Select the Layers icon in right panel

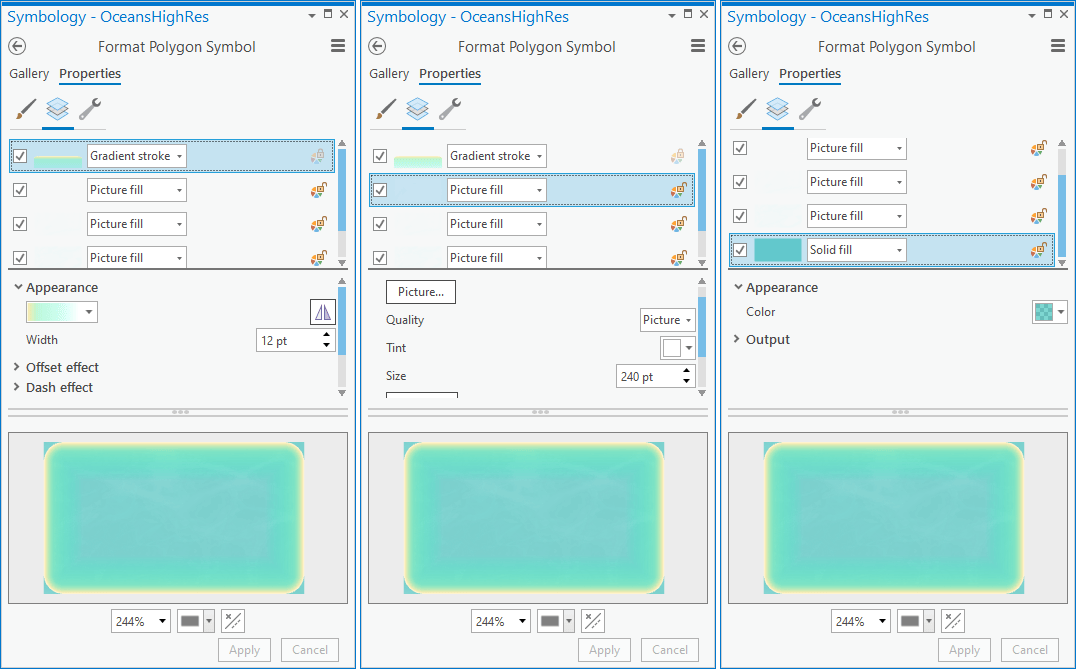pos(777,108)
